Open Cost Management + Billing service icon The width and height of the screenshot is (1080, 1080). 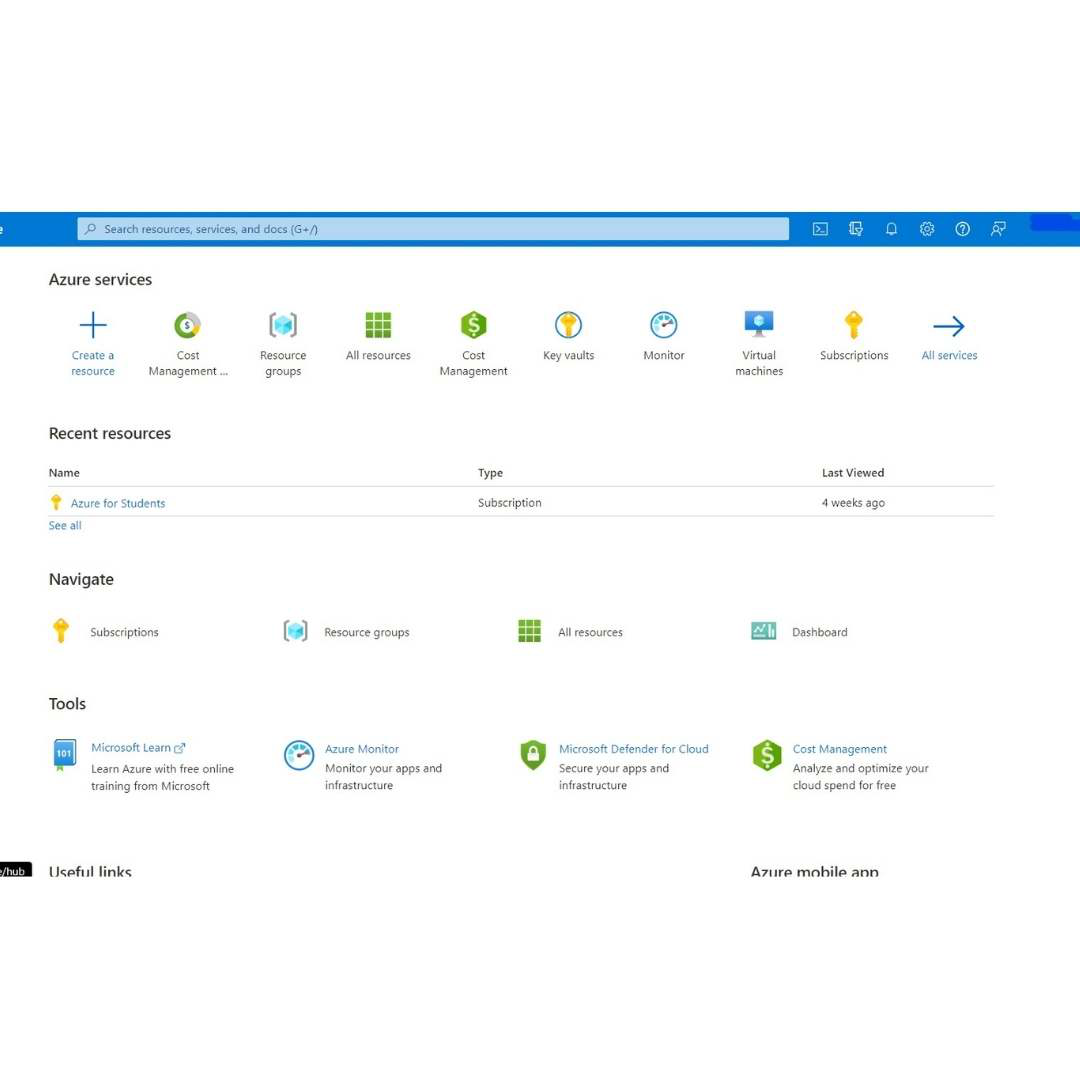(x=187, y=325)
